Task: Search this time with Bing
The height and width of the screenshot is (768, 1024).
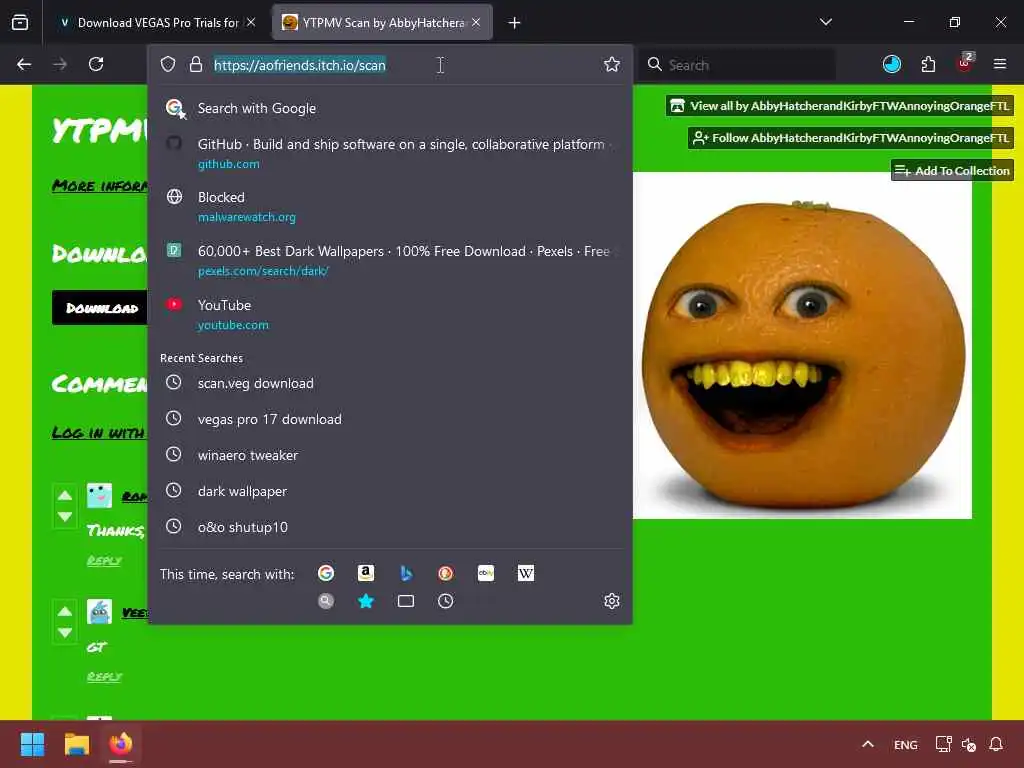Action: [406, 573]
